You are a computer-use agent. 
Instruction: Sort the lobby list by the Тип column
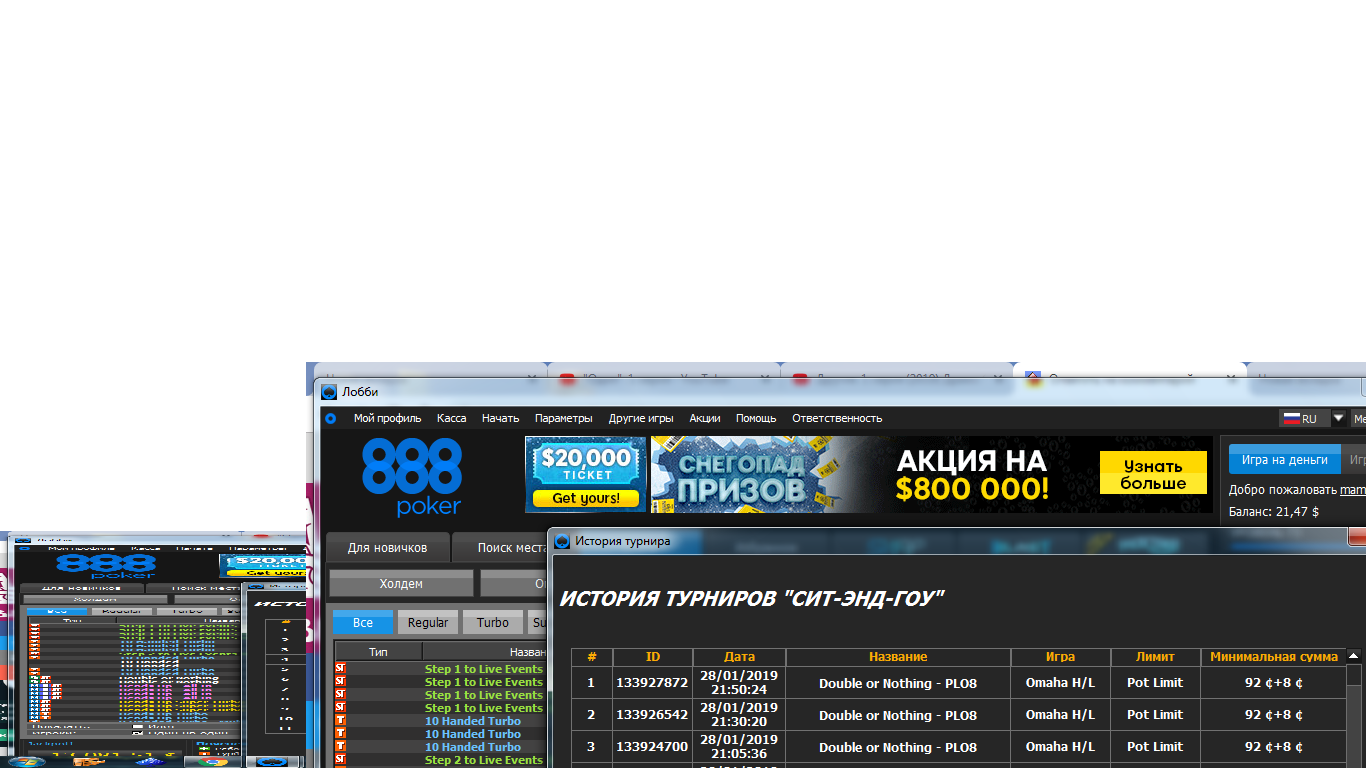coord(378,651)
